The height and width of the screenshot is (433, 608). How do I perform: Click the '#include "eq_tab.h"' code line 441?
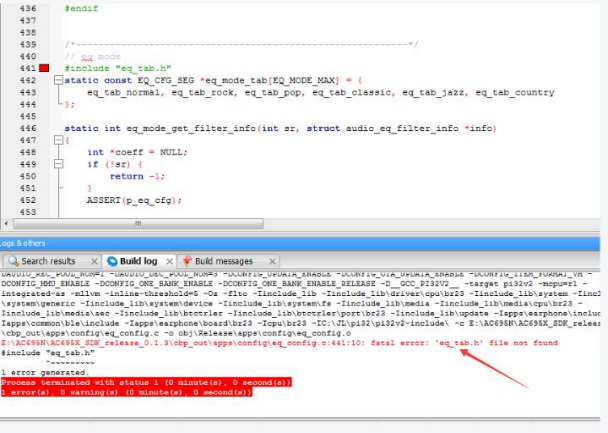(118, 68)
